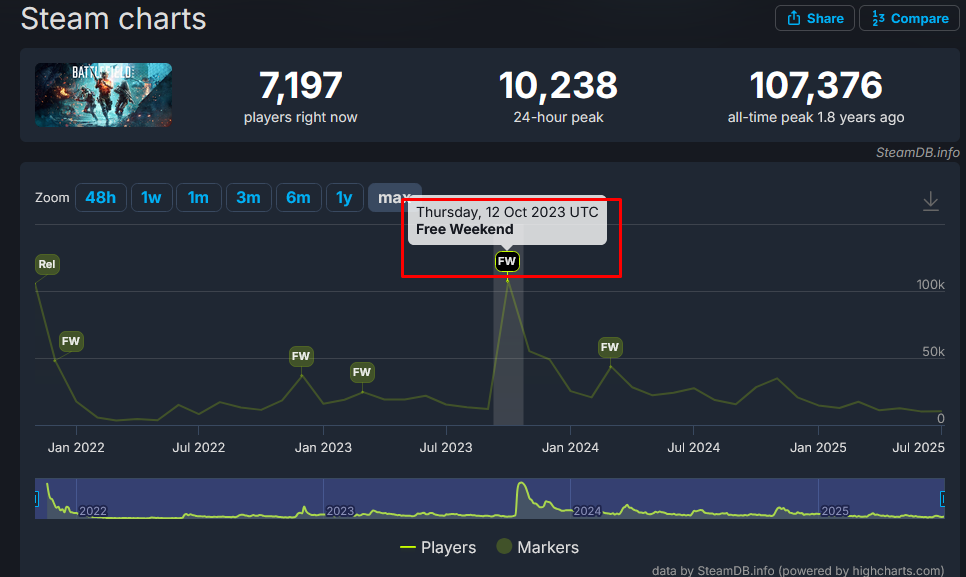
Task: Click the navigator timeline at 2023 label
Action: [340, 511]
